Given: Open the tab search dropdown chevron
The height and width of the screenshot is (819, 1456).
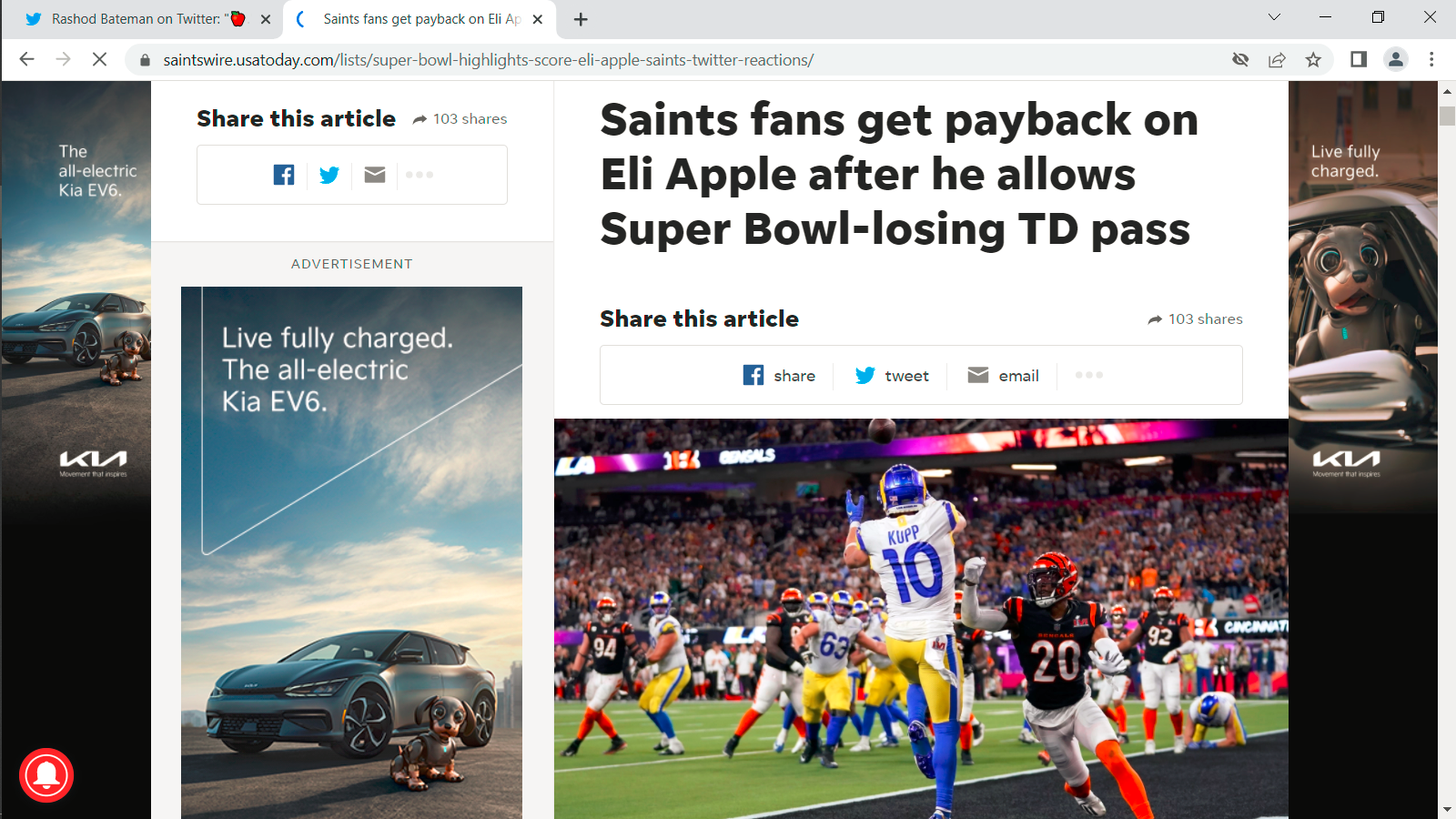Looking at the screenshot, I should [1274, 17].
